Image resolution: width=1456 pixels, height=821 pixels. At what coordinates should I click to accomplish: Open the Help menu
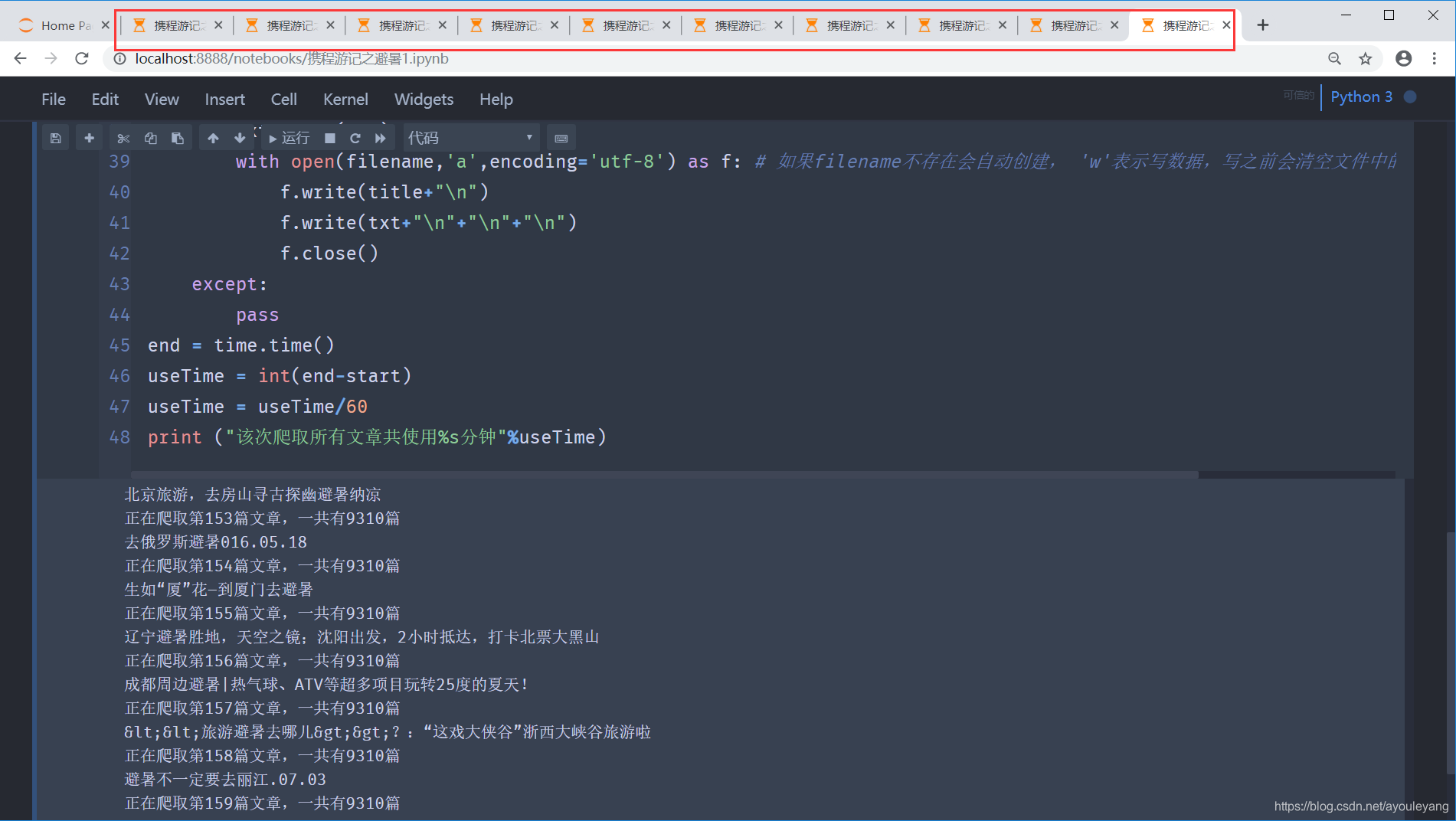[x=496, y=100]
